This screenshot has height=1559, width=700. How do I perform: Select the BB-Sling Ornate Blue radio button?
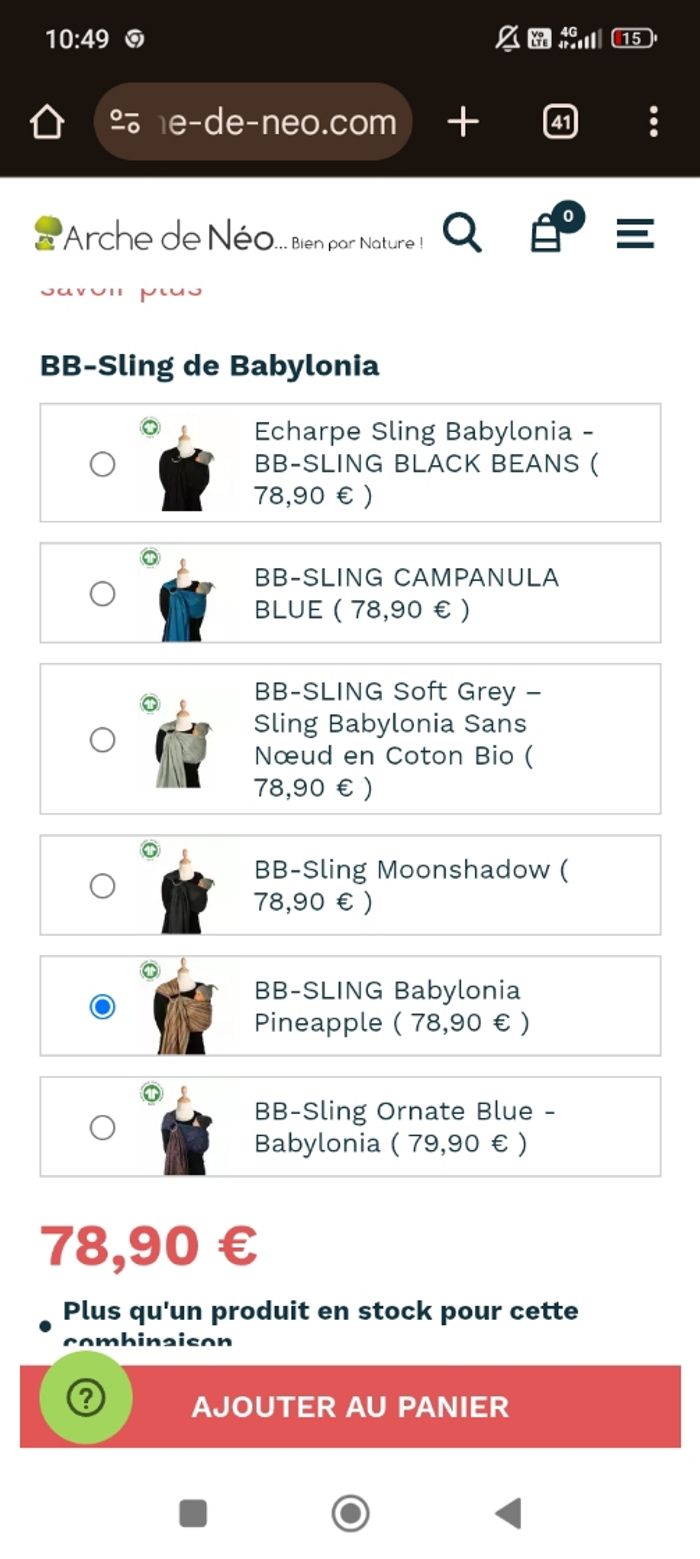[x=102, y=1128]
